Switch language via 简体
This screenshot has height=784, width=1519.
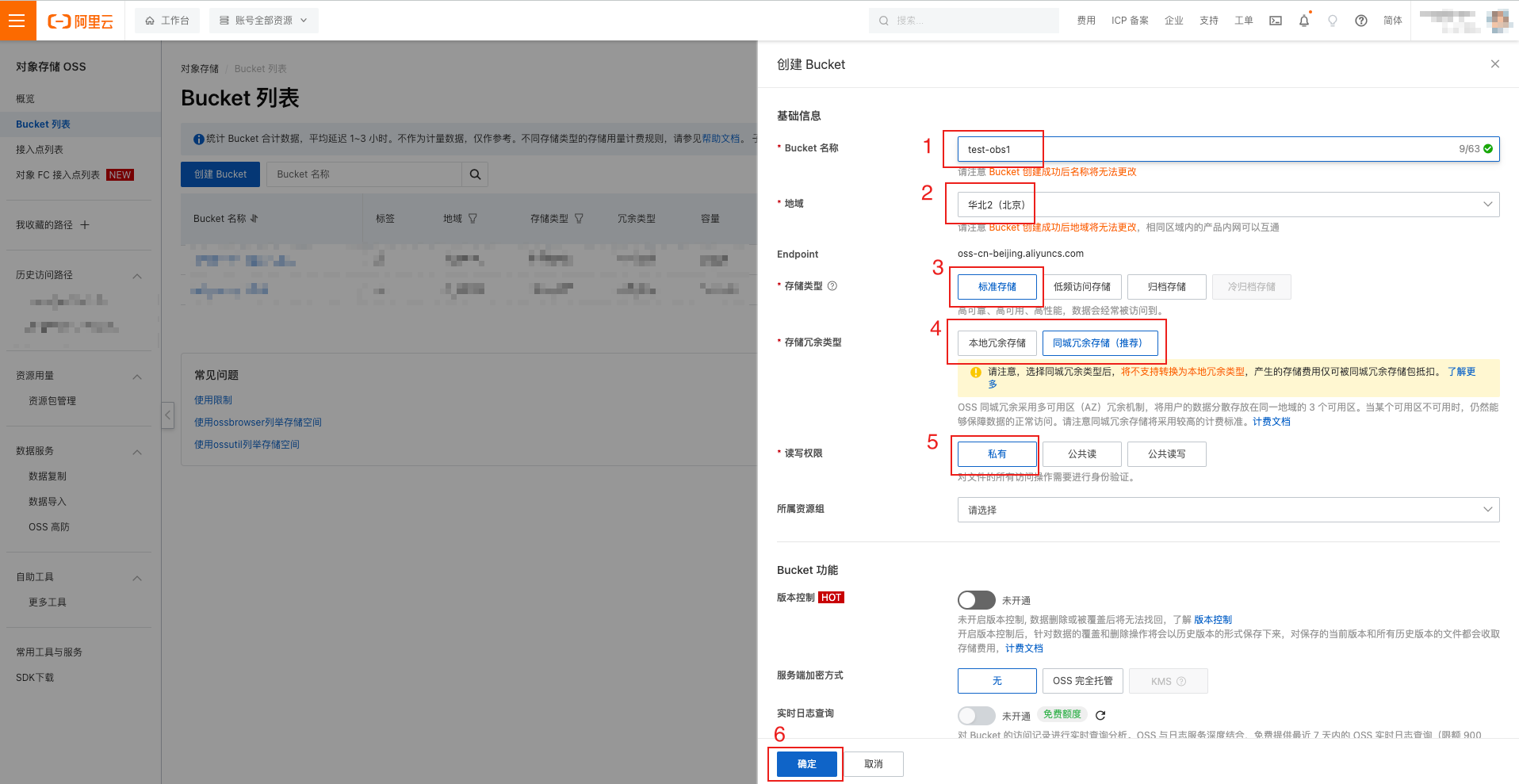tap(1393, 21)
